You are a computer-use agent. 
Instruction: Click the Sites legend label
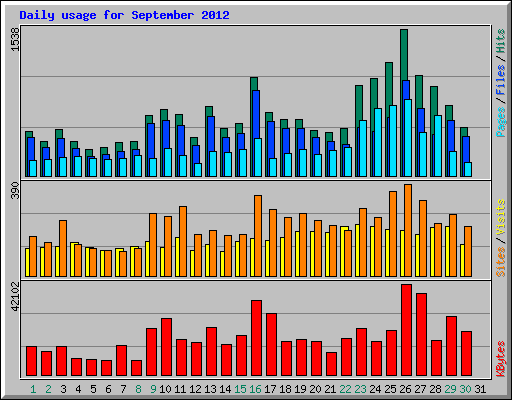[x=501, y=262]
